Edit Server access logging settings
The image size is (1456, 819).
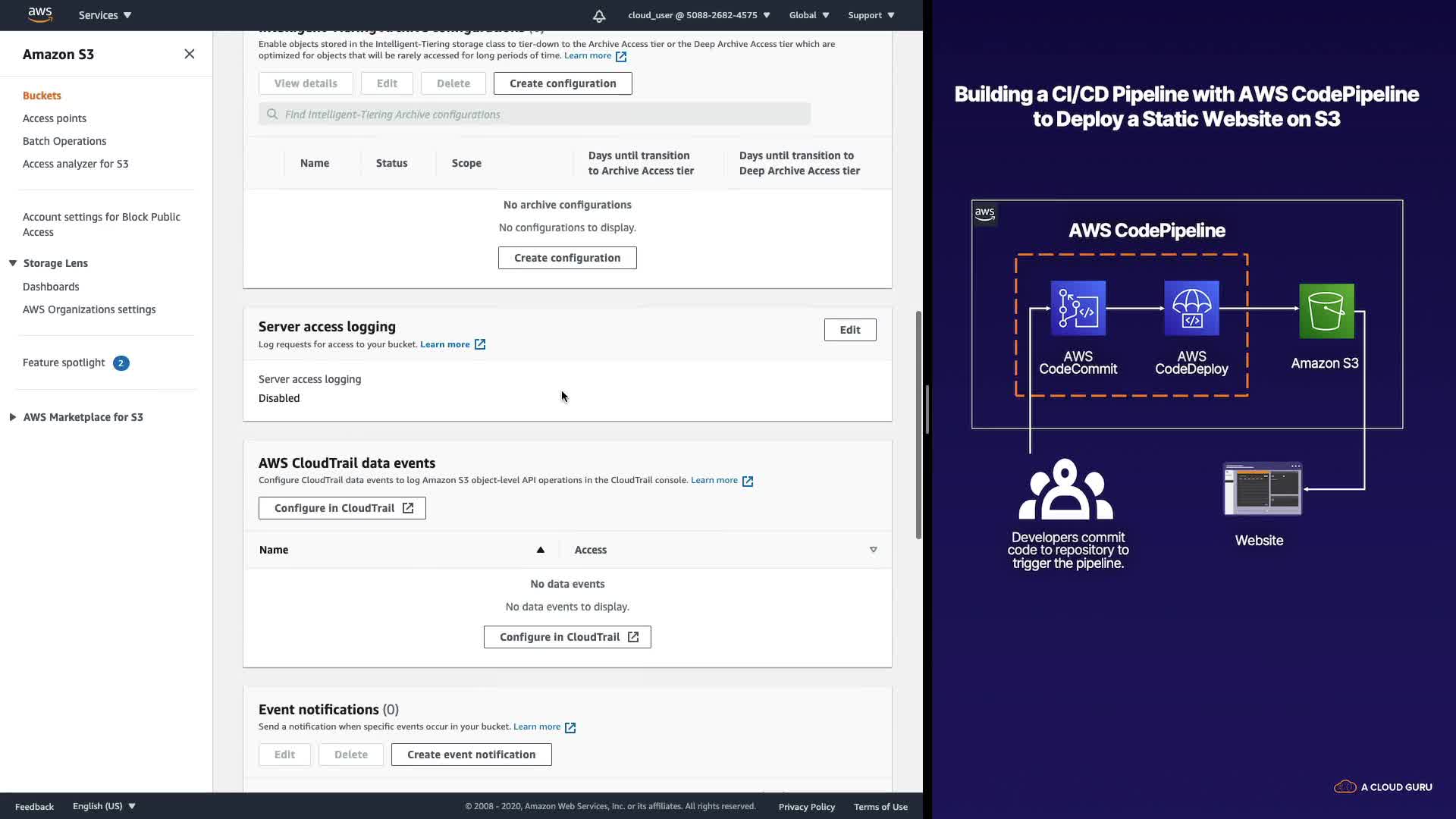click(849, 330)
